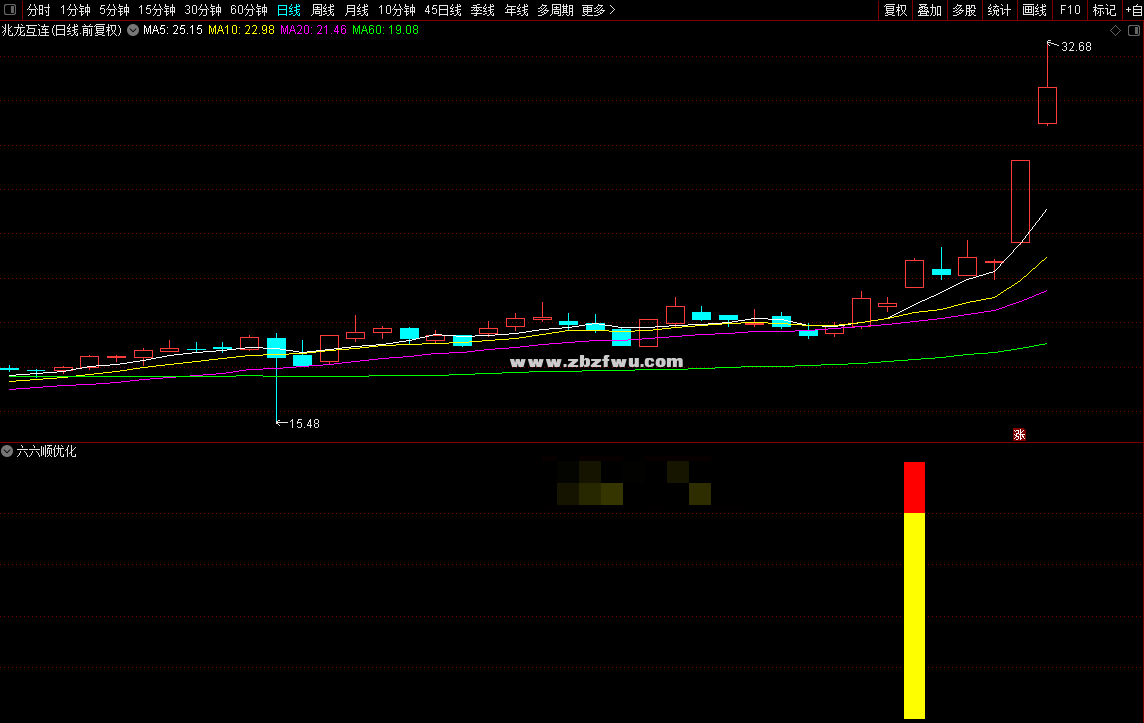Click the 15.48 low price label

[304, 424]
